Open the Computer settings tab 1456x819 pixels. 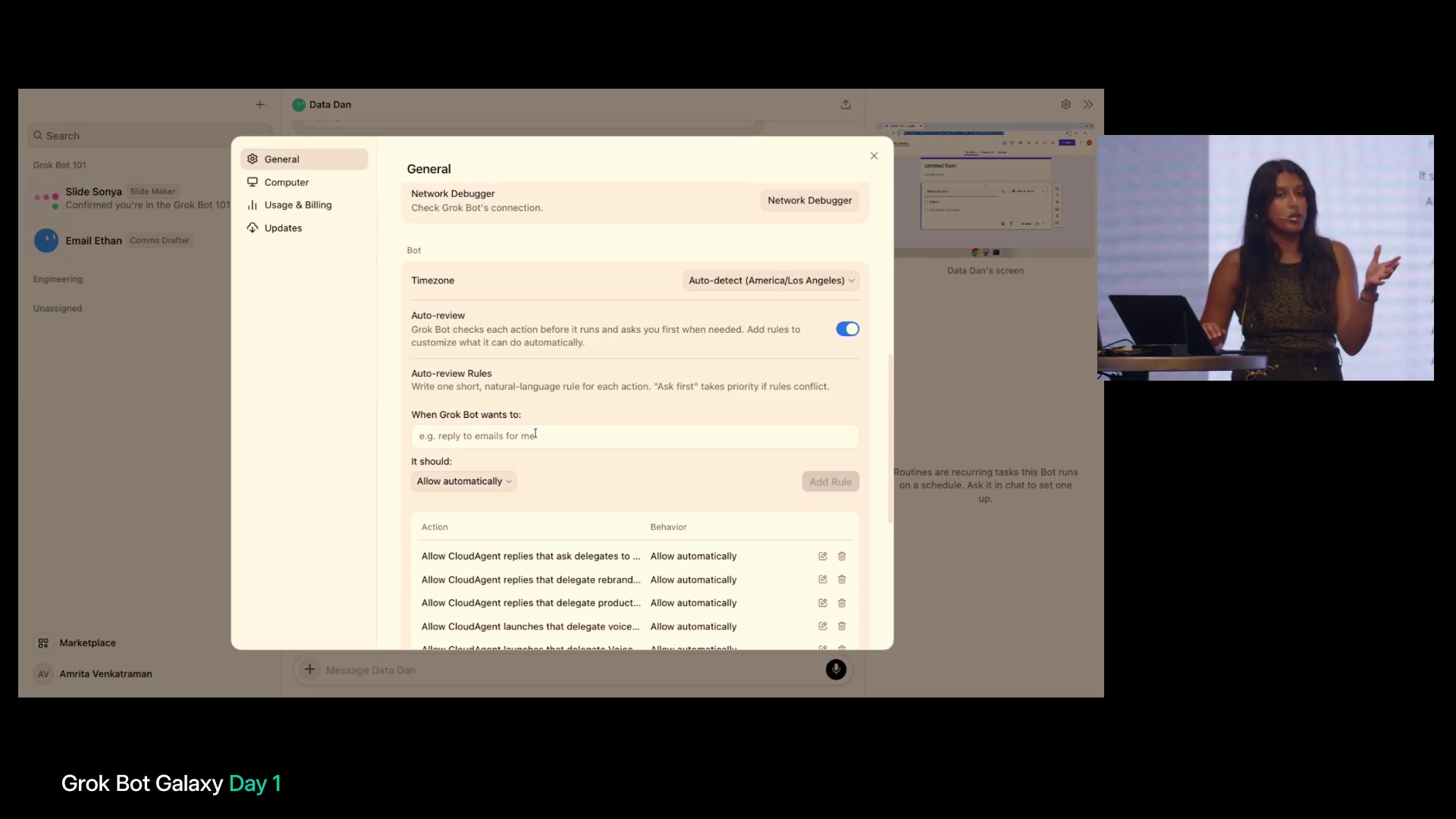tap(304, 182)
